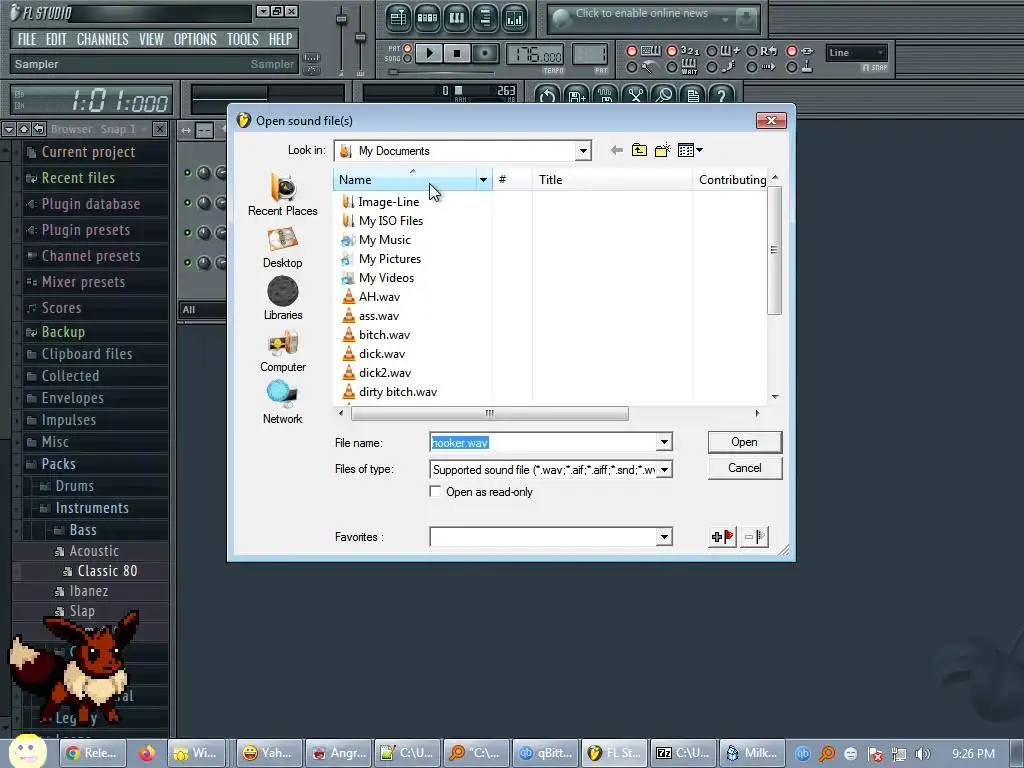This screenshot has height=768, width=1024.
Task: Click the Stop transport button
Action: click(457, 54)
